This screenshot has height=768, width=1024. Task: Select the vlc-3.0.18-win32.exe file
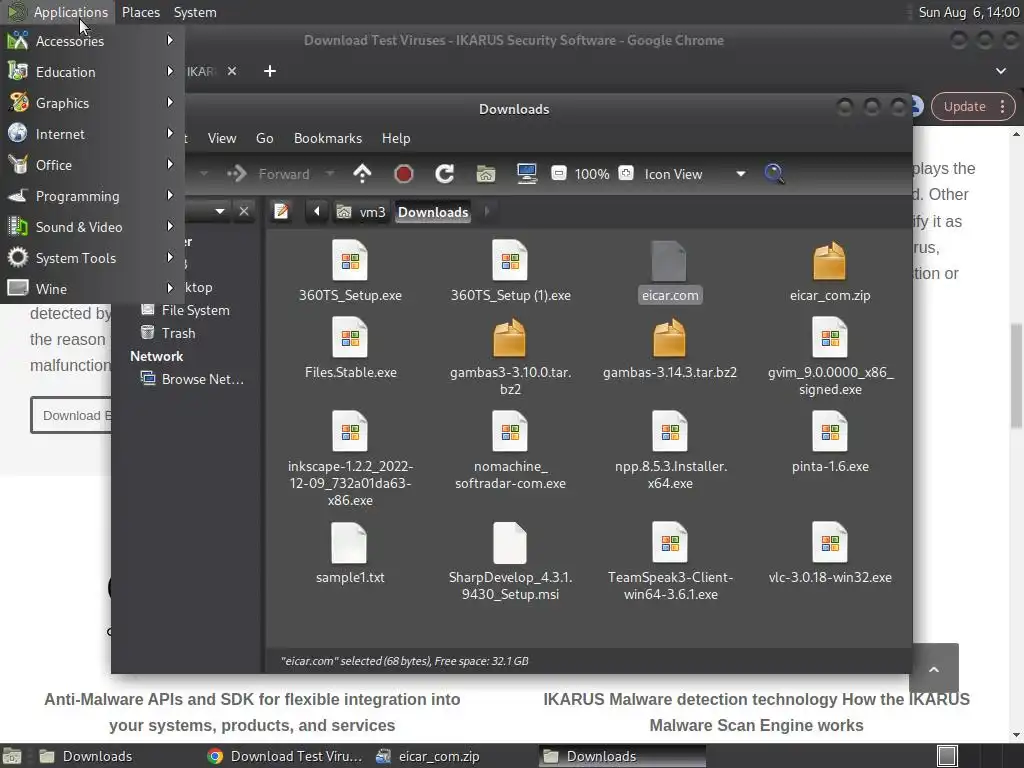(830, 553)
